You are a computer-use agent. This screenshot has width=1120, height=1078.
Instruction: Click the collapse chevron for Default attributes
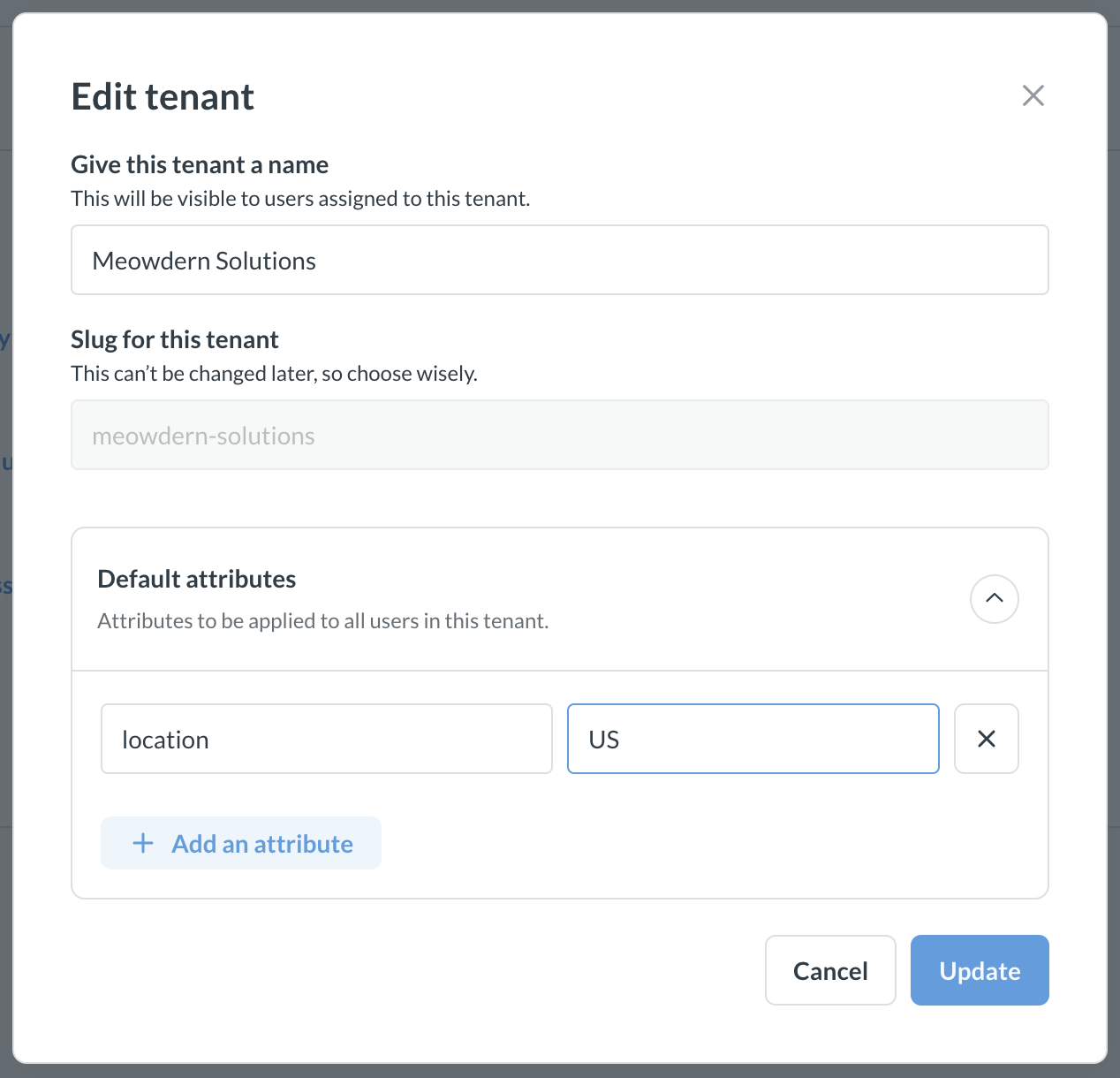tap(994, 599)
